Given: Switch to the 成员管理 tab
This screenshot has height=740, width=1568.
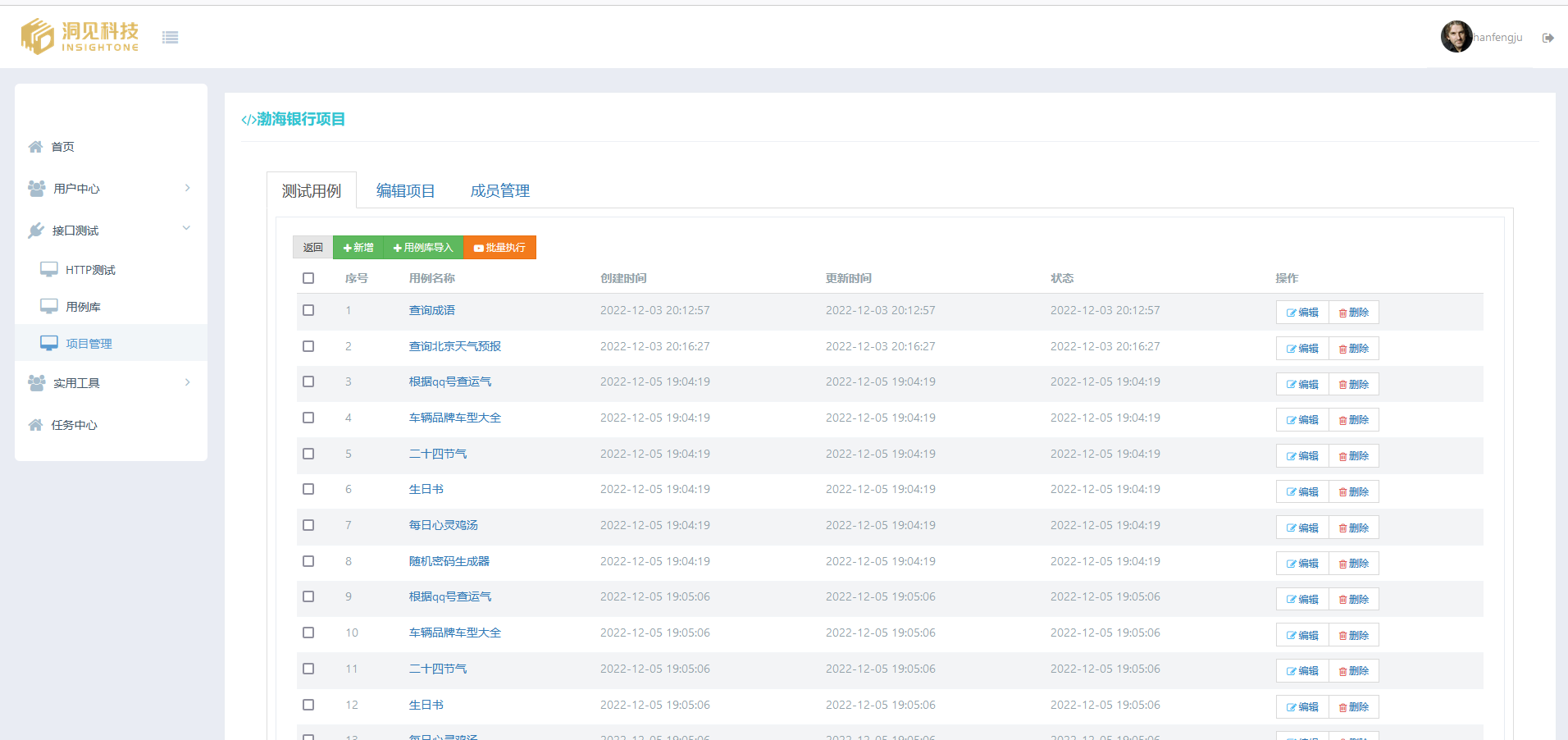Looking at the screenshot, I should [x=499, y=190].
